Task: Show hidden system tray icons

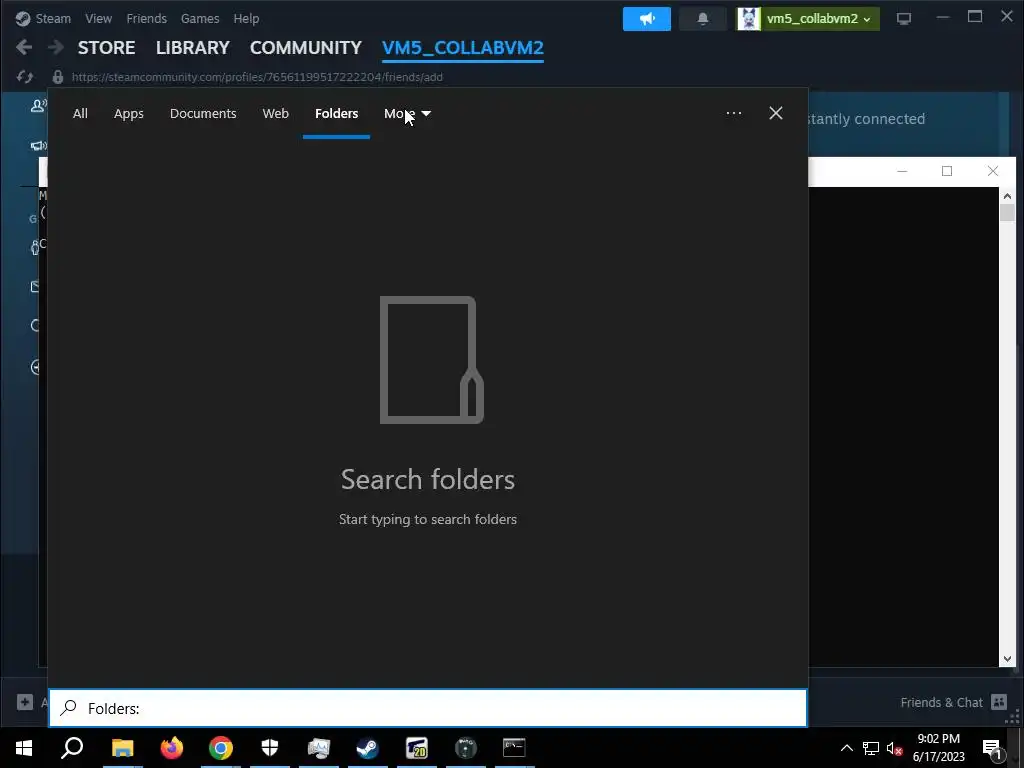Action: pyautogui.click(x=846, y=748)
